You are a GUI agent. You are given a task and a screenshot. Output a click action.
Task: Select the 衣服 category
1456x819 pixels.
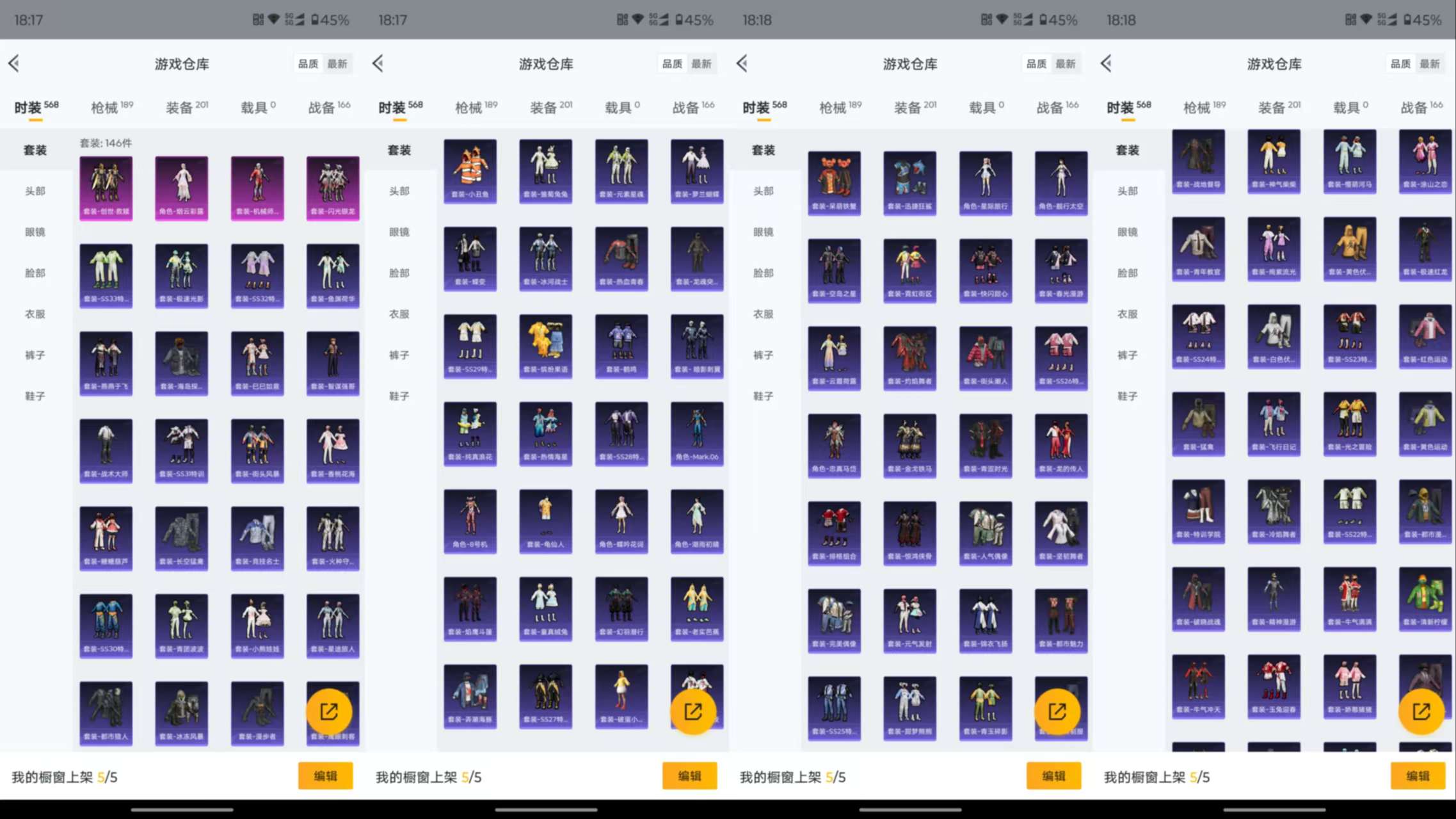click(x=35, y=314)
